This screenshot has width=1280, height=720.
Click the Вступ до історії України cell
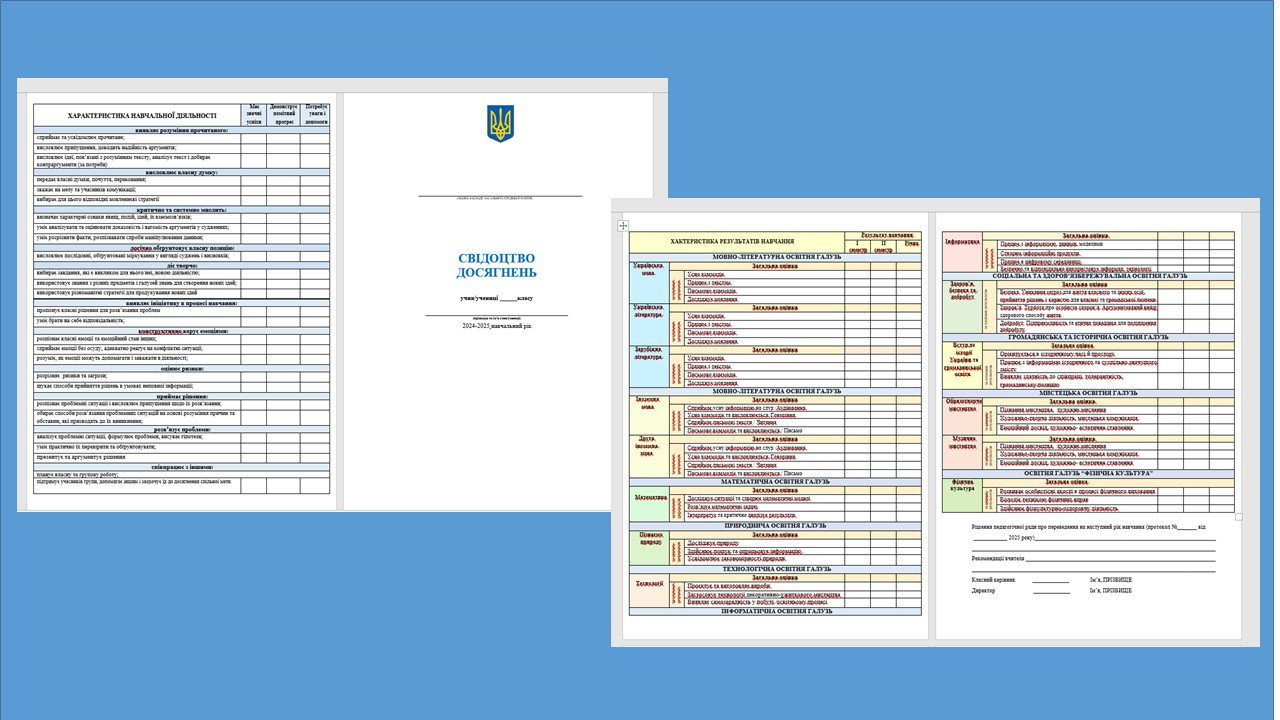[x=962, y=365]
